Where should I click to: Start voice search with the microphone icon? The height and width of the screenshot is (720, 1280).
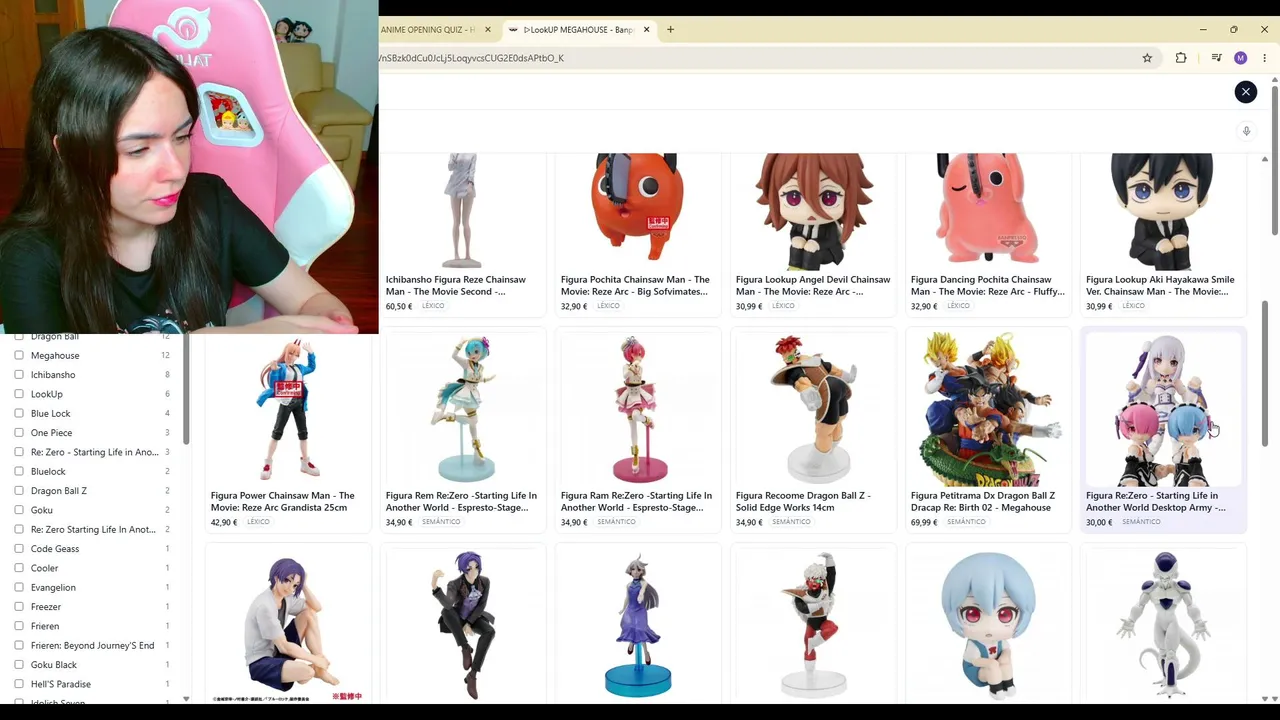[x=1246, y=131]
